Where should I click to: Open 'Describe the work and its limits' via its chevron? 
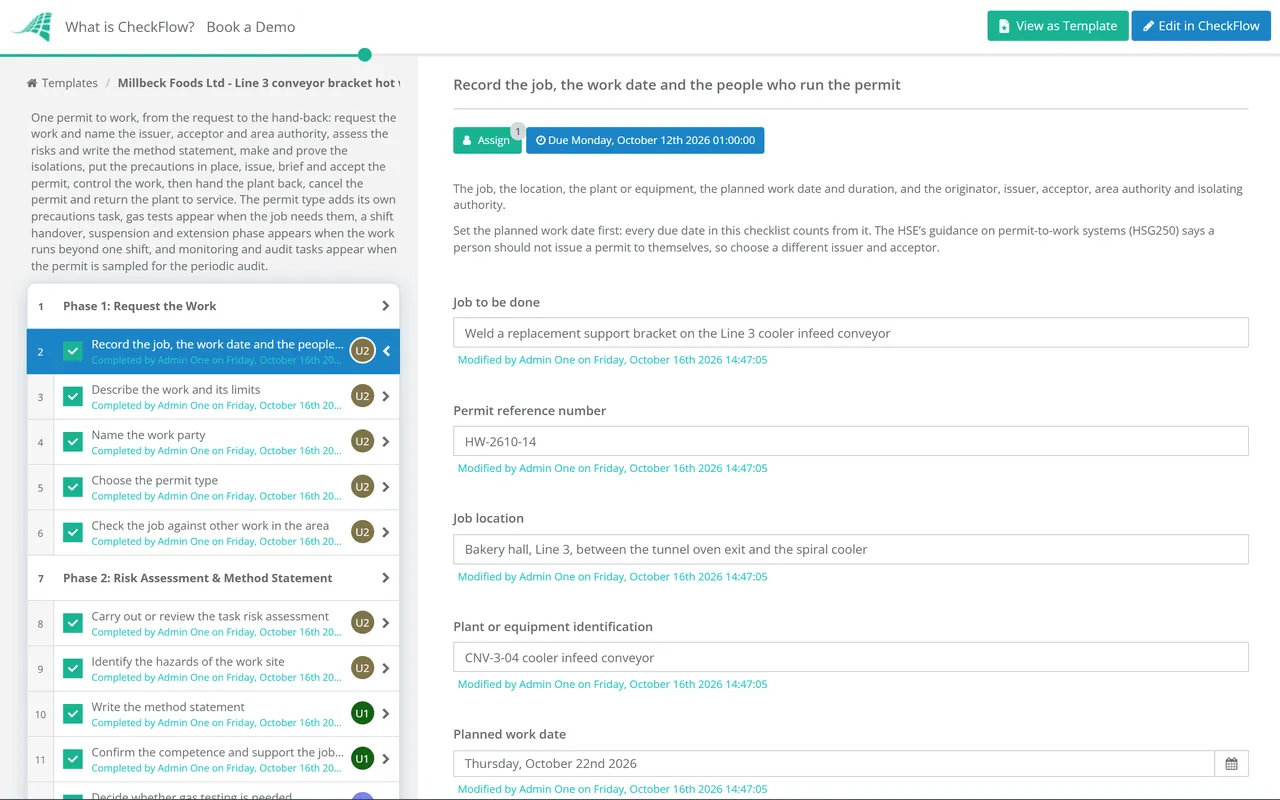[x=386, y=396]
